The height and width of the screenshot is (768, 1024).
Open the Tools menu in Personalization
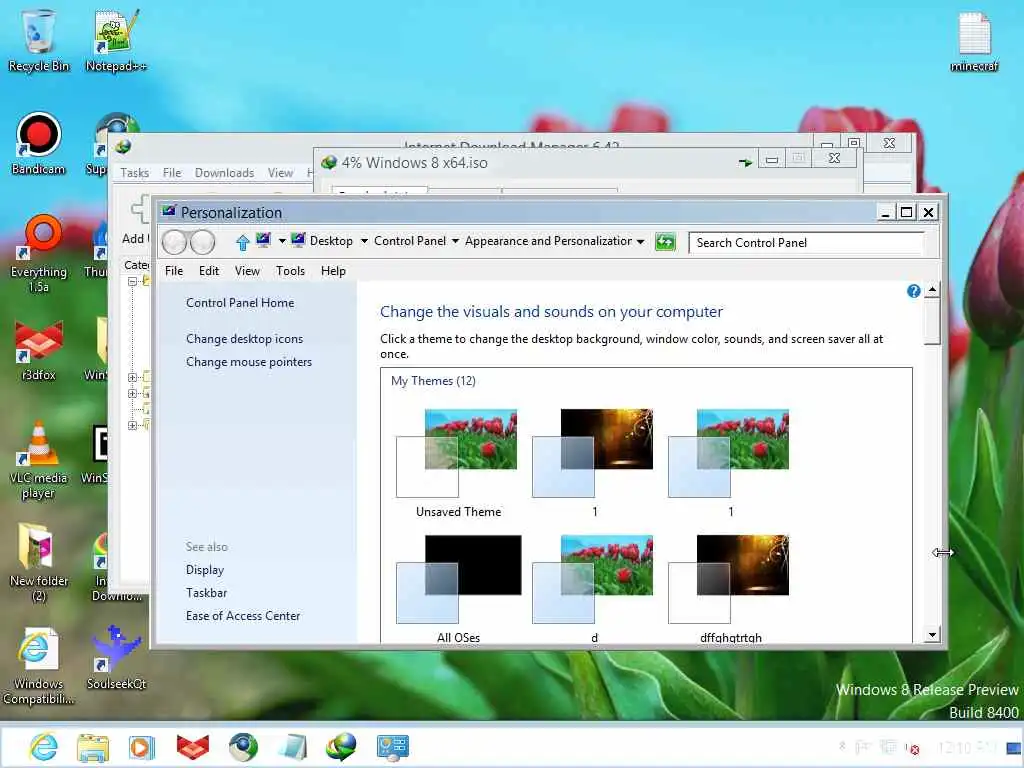pyautogui.click(x=291, y=271)
